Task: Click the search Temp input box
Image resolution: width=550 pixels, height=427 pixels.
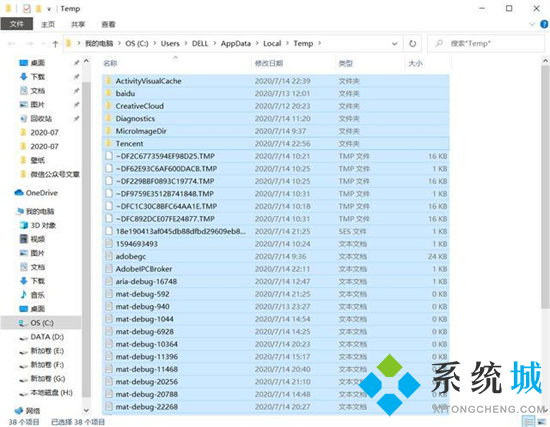Action: 486,44
